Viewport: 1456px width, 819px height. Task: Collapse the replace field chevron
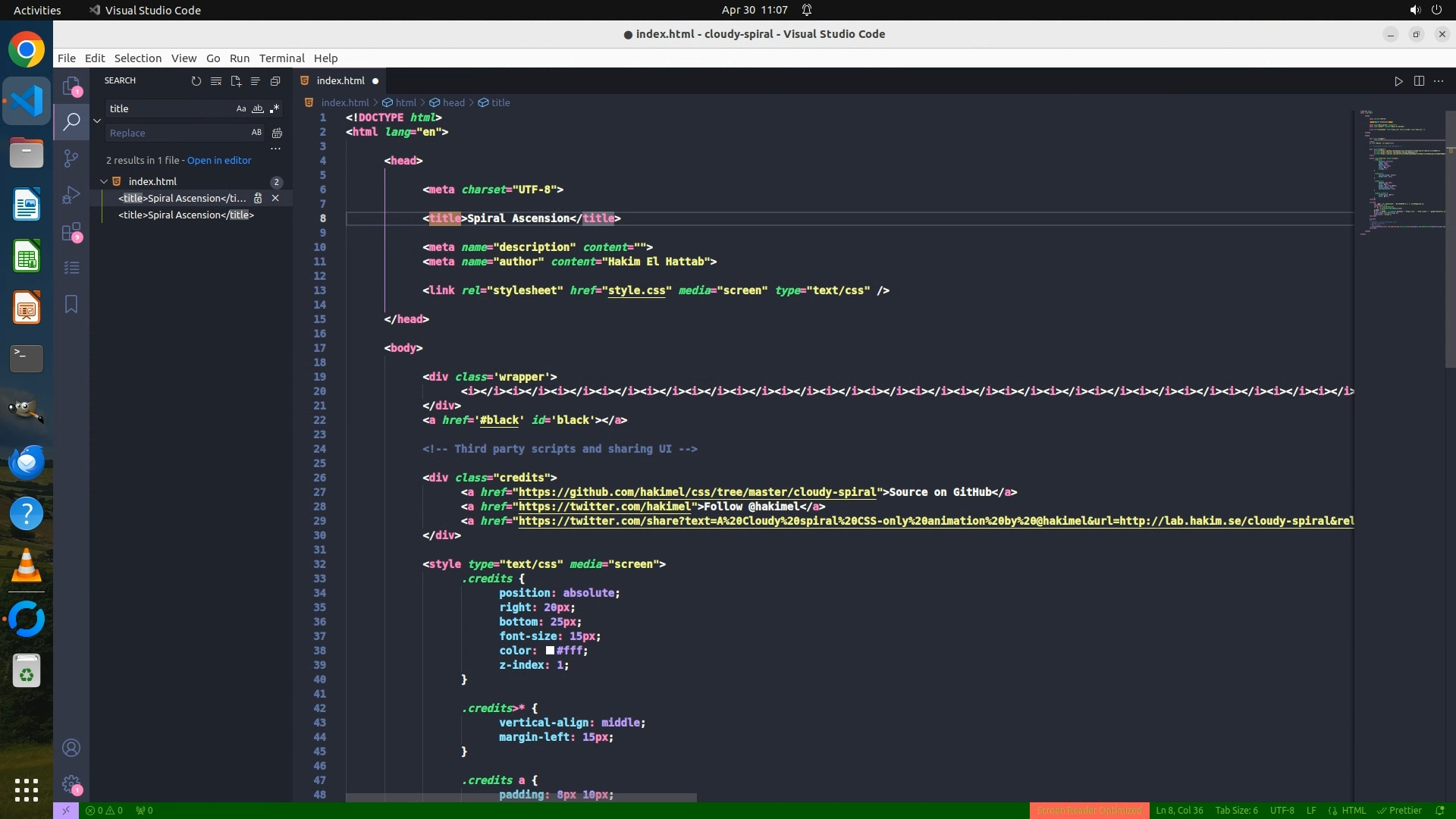(97, 121)
